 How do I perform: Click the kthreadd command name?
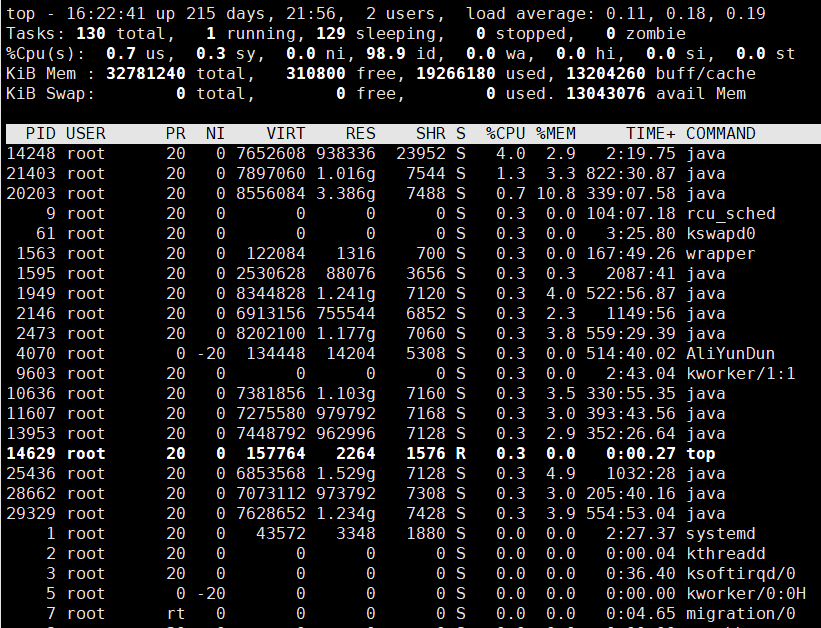(x=726, y=554)
